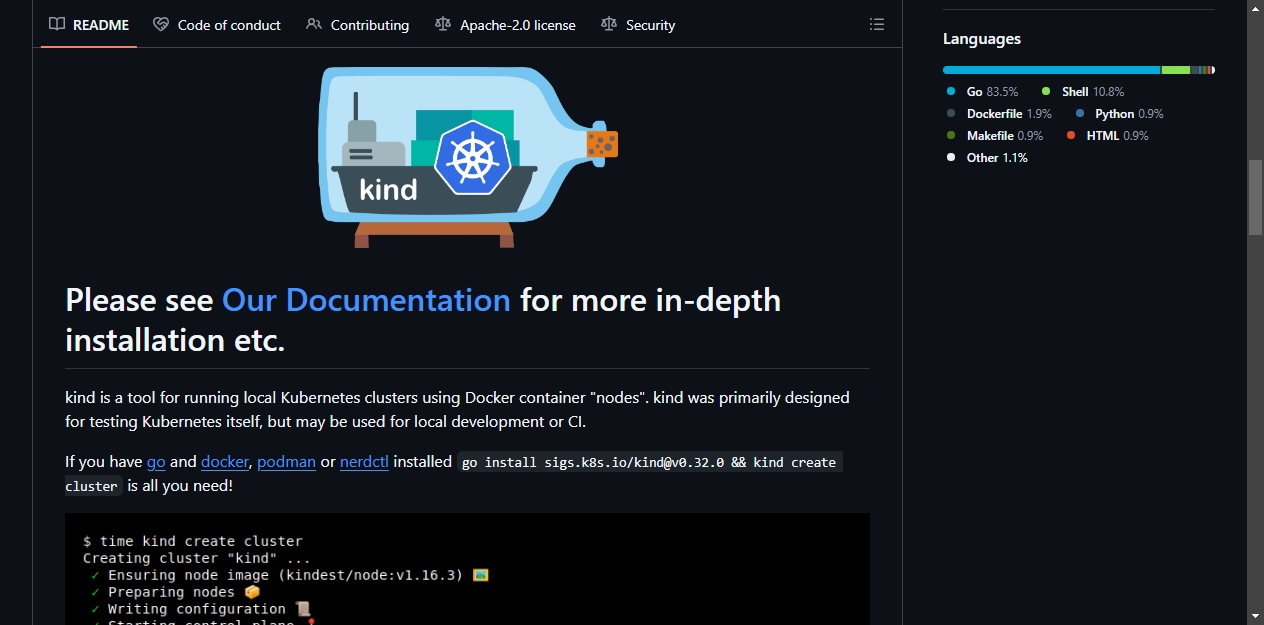Open the podman link
Image resolution: width=1264 pixels, height=625 pixels.
coord(286,462)
